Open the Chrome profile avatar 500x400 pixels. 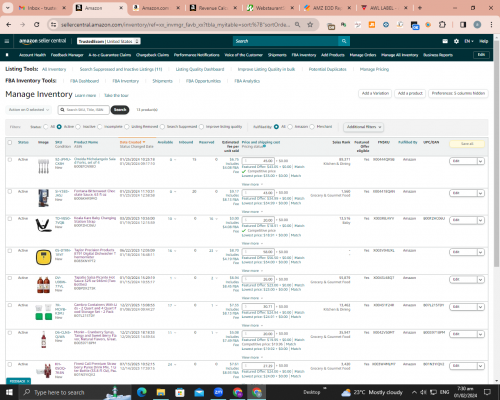point(477,25)
